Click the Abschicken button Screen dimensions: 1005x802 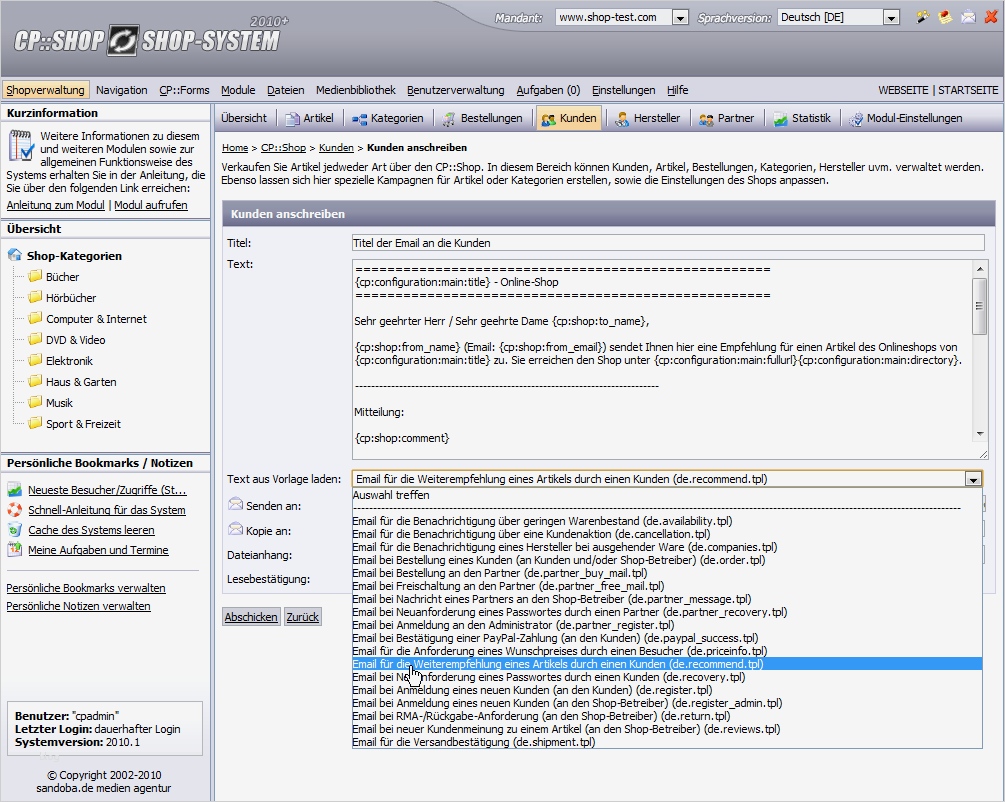pos(251,617)
